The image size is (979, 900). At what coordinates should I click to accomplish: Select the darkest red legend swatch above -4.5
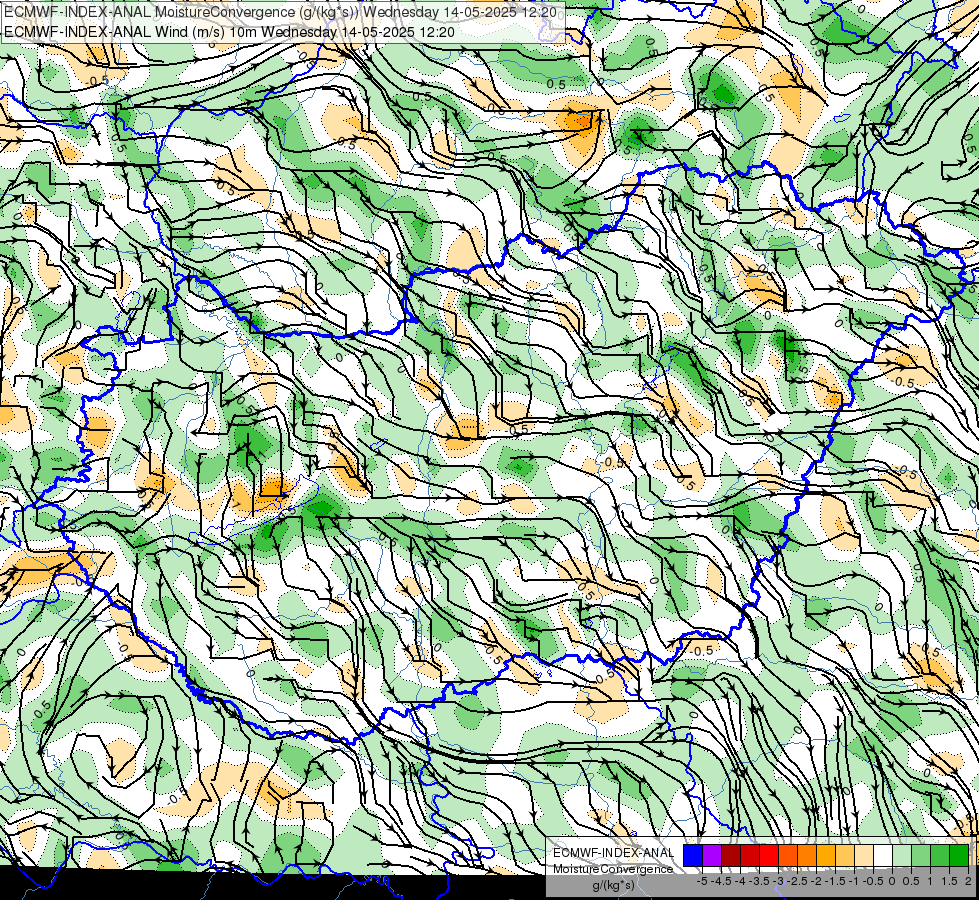[731, 856]
